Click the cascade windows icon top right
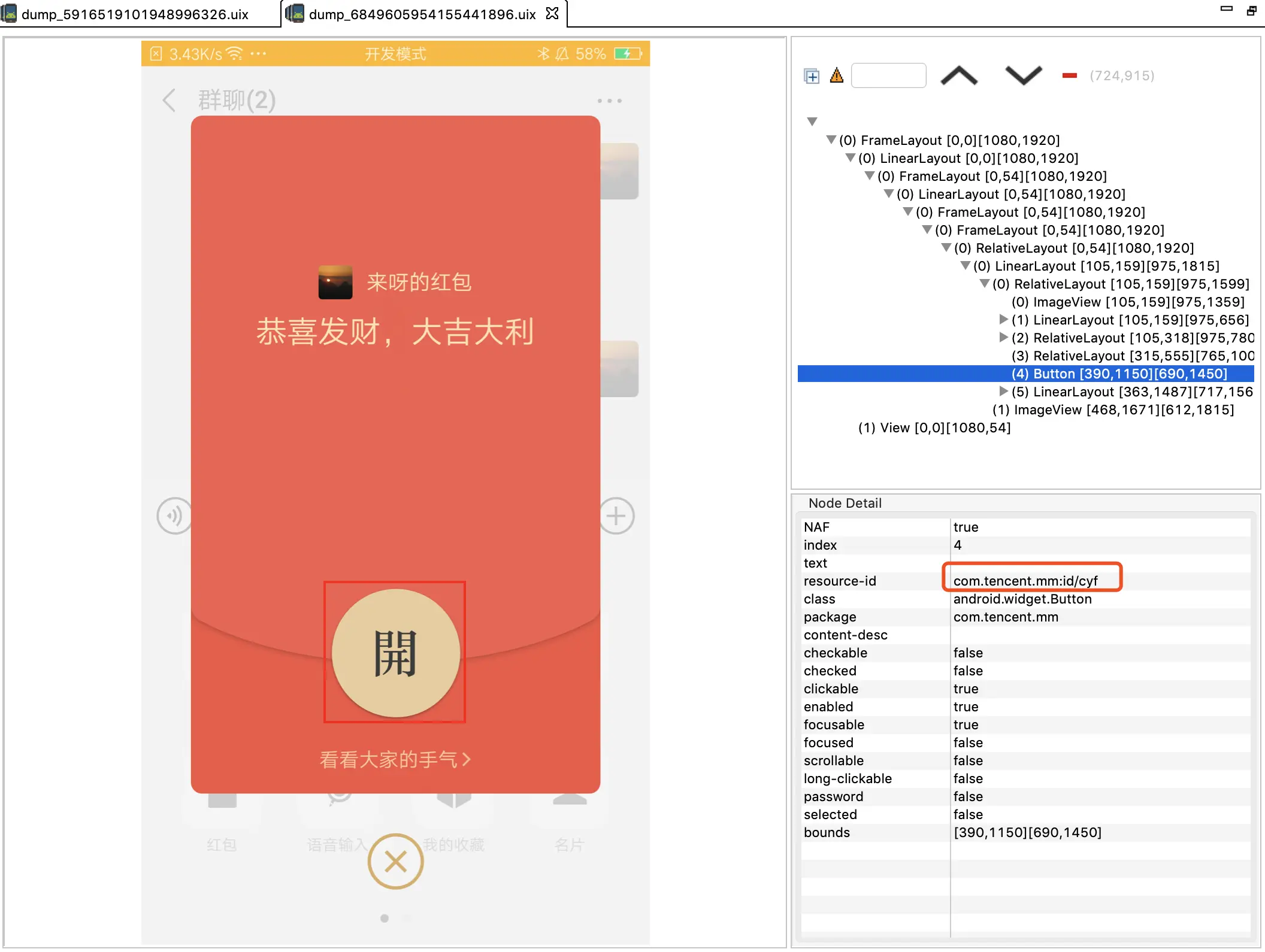Image resolution: width=1265 pixels, height=952 pixels. pos(1251,11)
